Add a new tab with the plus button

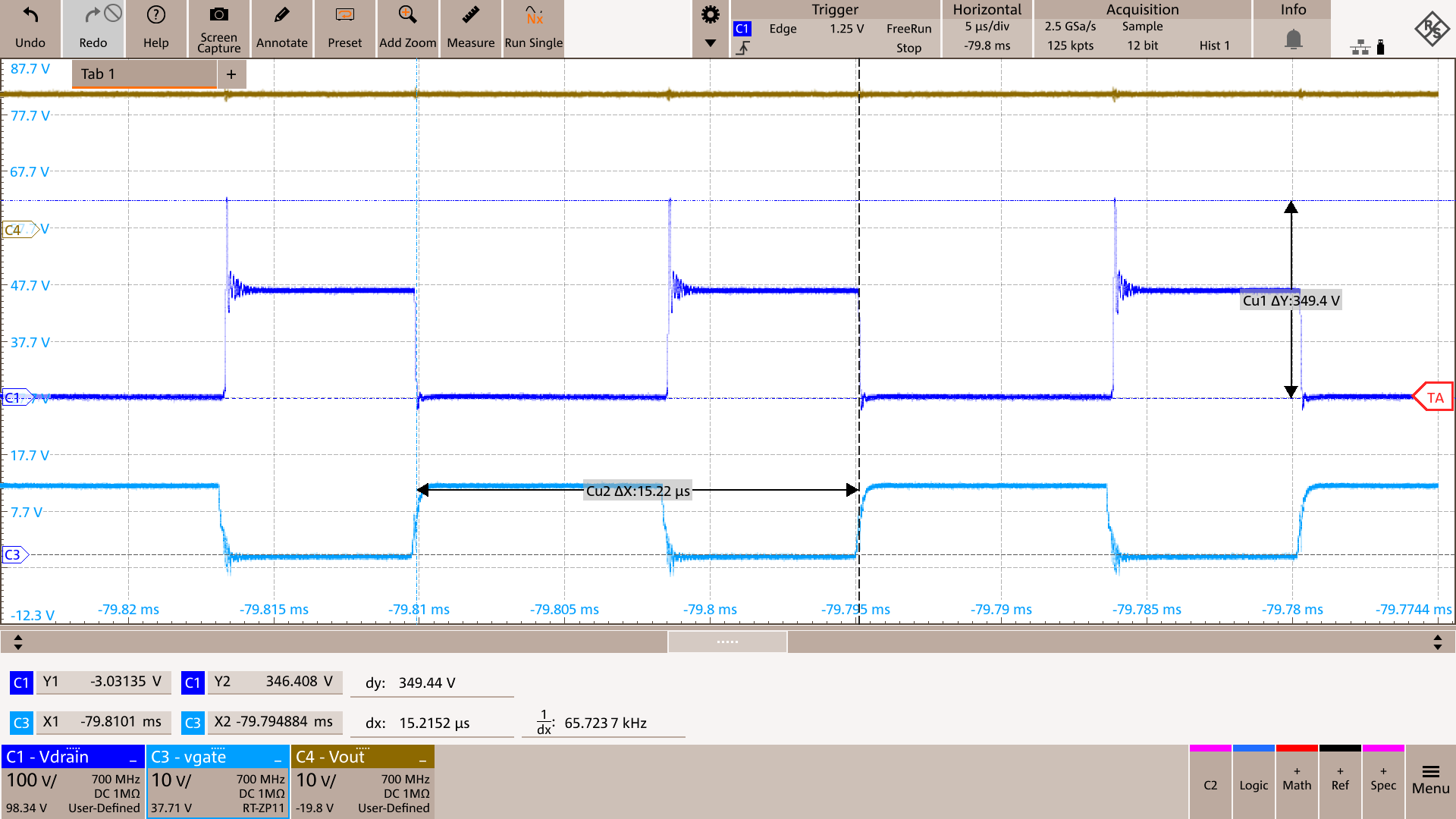coord(232,74)
